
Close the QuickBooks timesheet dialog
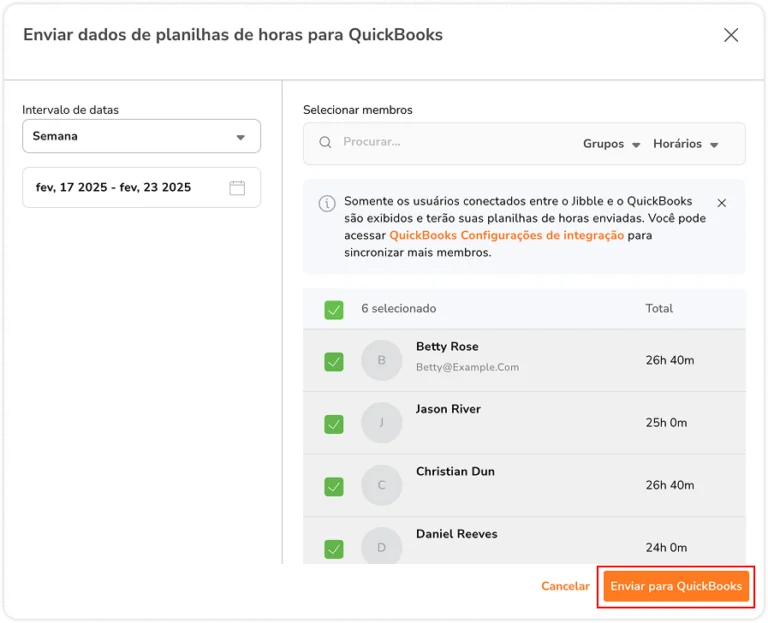tap(731, 35)
